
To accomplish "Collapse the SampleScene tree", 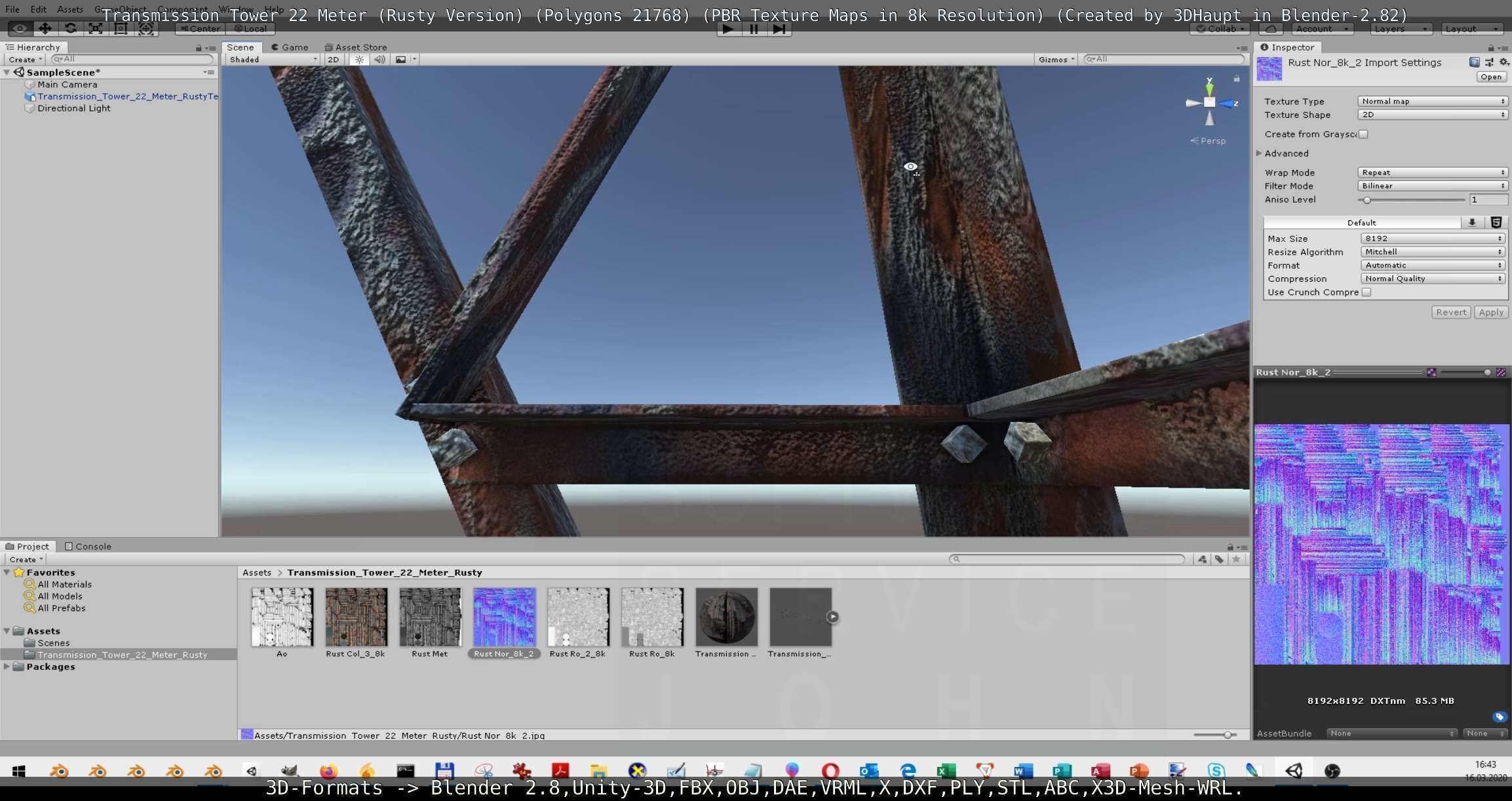I will [7, 73].
